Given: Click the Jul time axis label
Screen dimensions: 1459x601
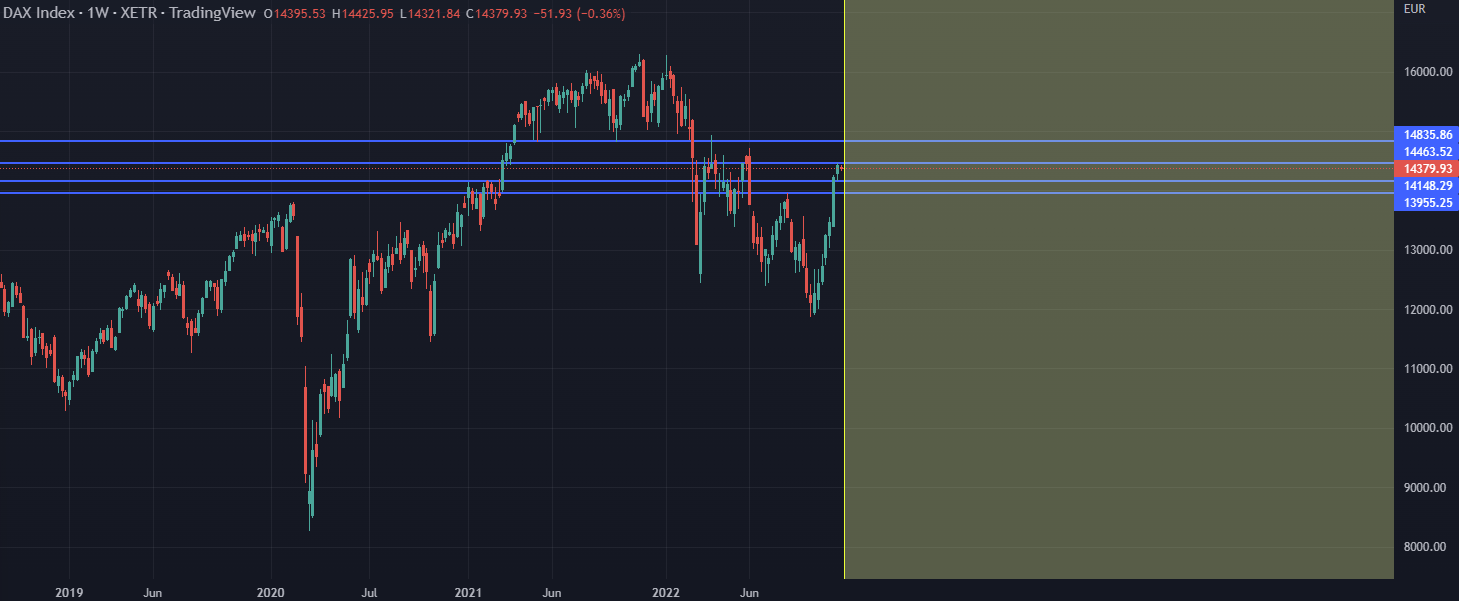Looking at the screenshot, I should (x=370, y=592).
